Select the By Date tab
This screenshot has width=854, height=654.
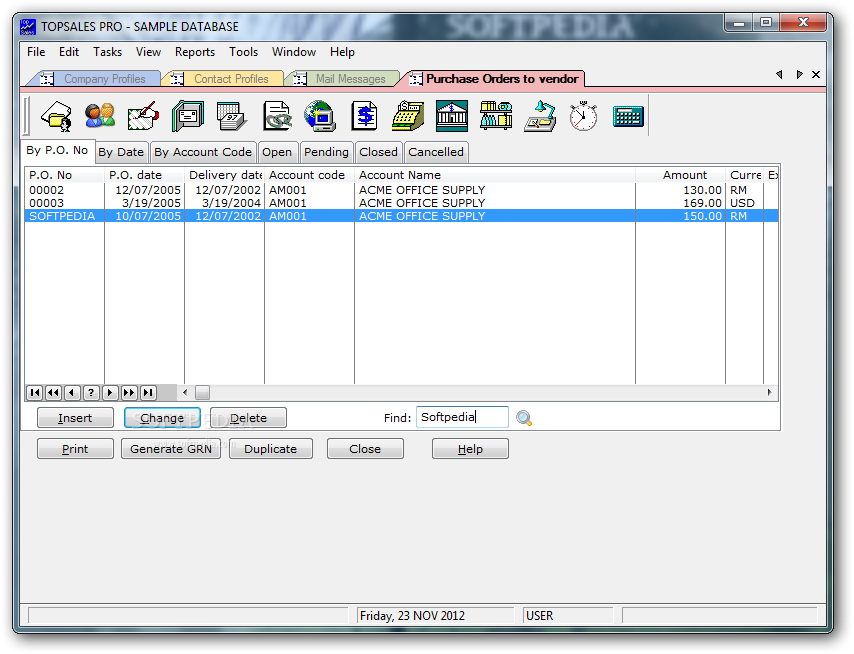(121, 152)
